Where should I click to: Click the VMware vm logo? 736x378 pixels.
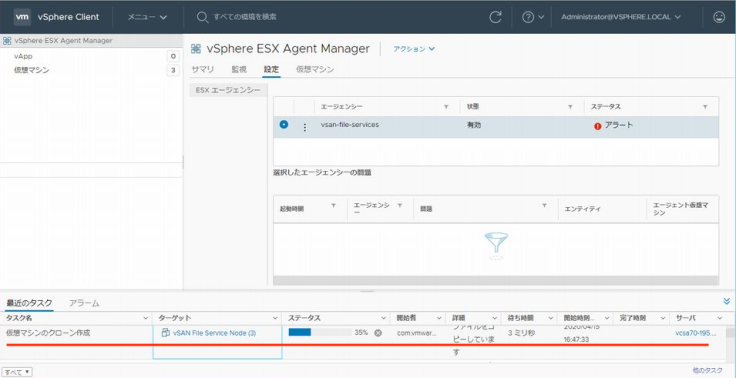(x=22, y=17)
